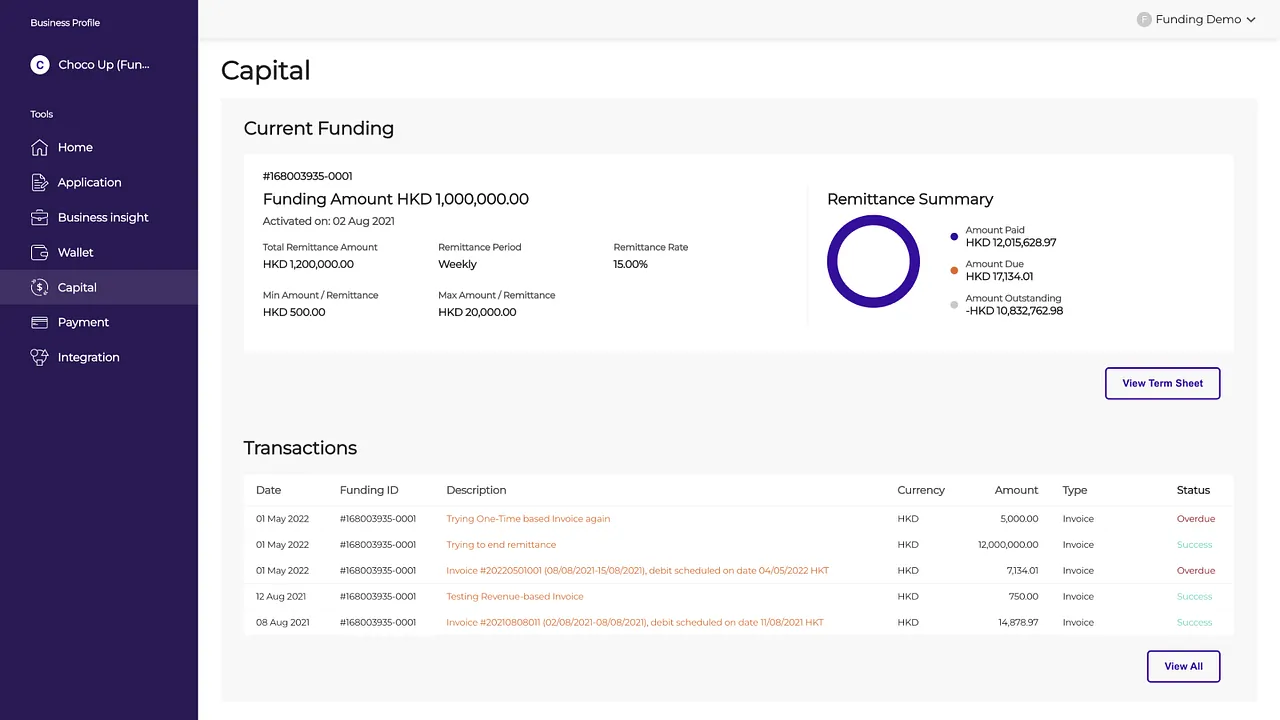Click the Choco Up profile avatar
This screenshot has width=1280, height=720.
tap(40, 65)
